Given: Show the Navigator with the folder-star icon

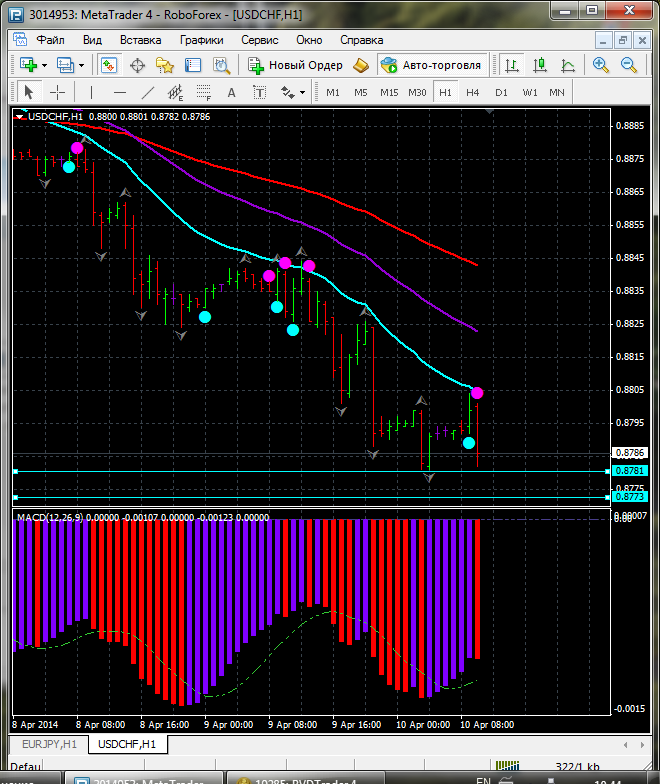Looking at the screenshot, I should [165, 65].
